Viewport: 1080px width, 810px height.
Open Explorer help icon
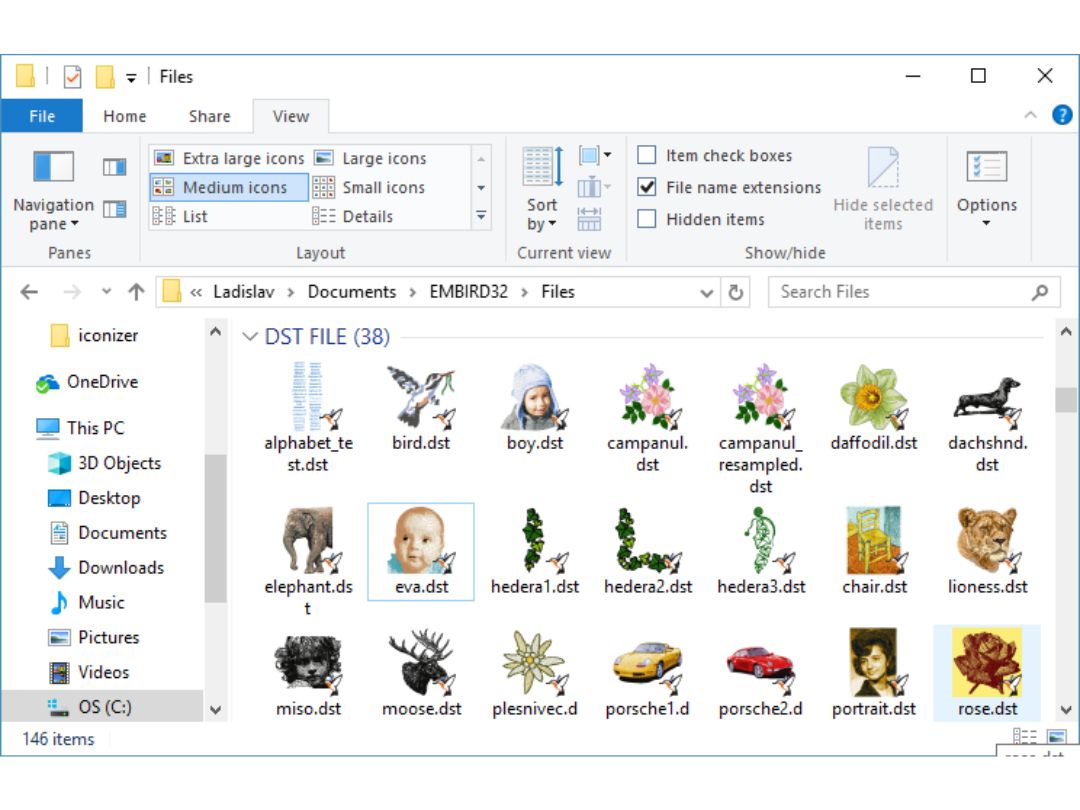click(x=1062, y=115)
